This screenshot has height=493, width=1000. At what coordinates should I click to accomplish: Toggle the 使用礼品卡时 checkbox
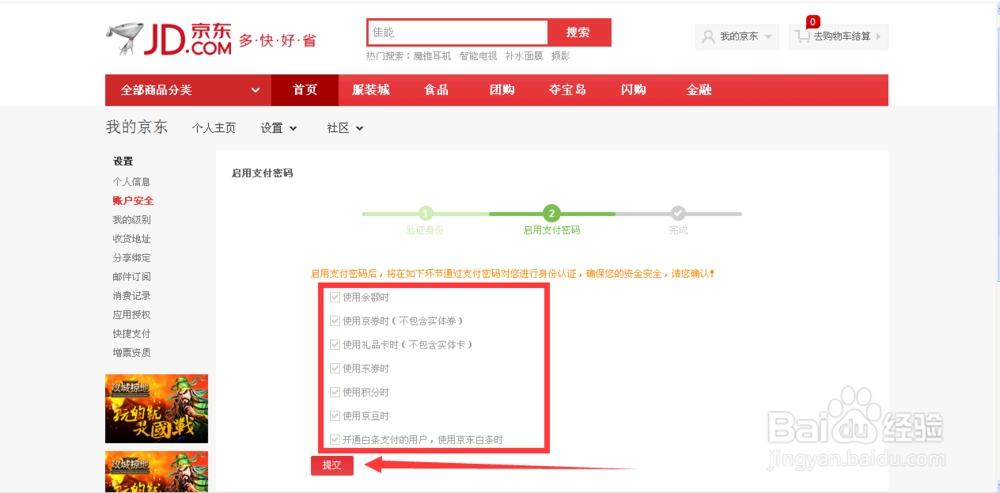pos(335,344)
